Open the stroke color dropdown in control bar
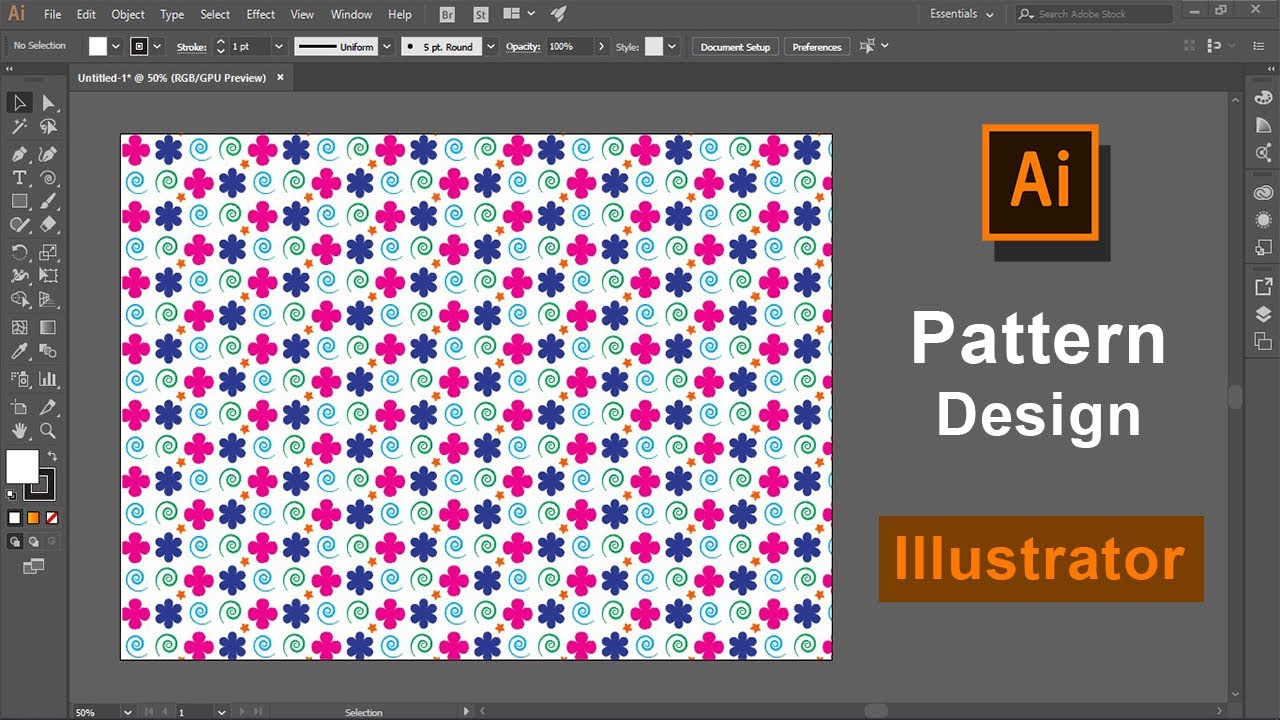The width and height of the screenshot is (1280, 720). pos(159,46)
